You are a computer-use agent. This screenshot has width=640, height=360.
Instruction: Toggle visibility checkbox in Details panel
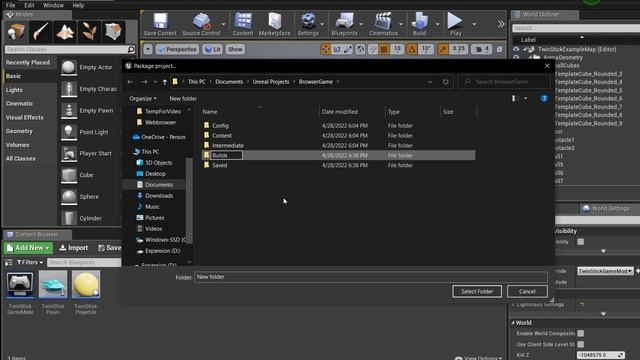(580, 242)
